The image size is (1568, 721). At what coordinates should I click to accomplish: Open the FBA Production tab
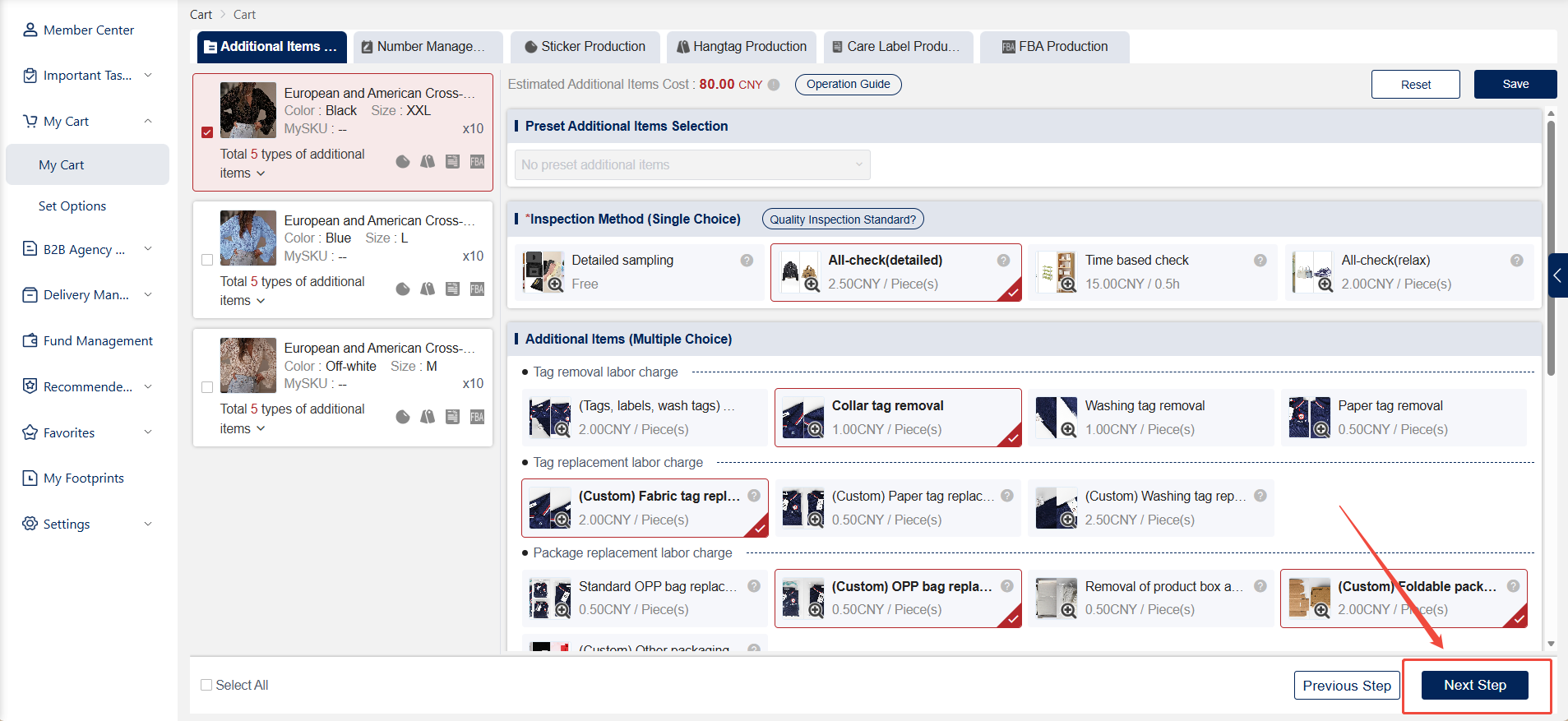[x=1055, y=47]
